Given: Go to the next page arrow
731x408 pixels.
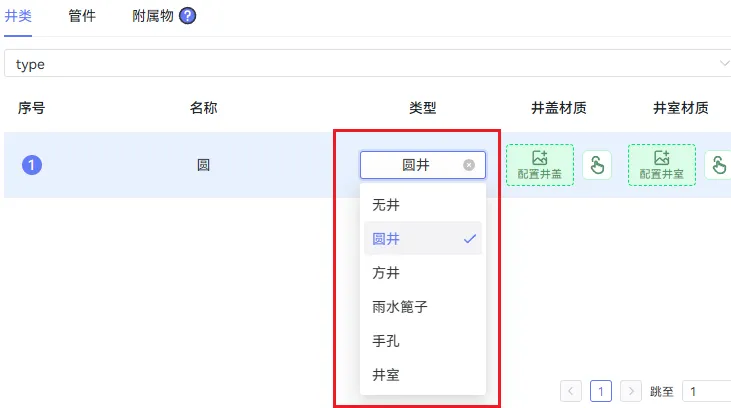Looking at the screenshot, I should [x=631, y=391].
